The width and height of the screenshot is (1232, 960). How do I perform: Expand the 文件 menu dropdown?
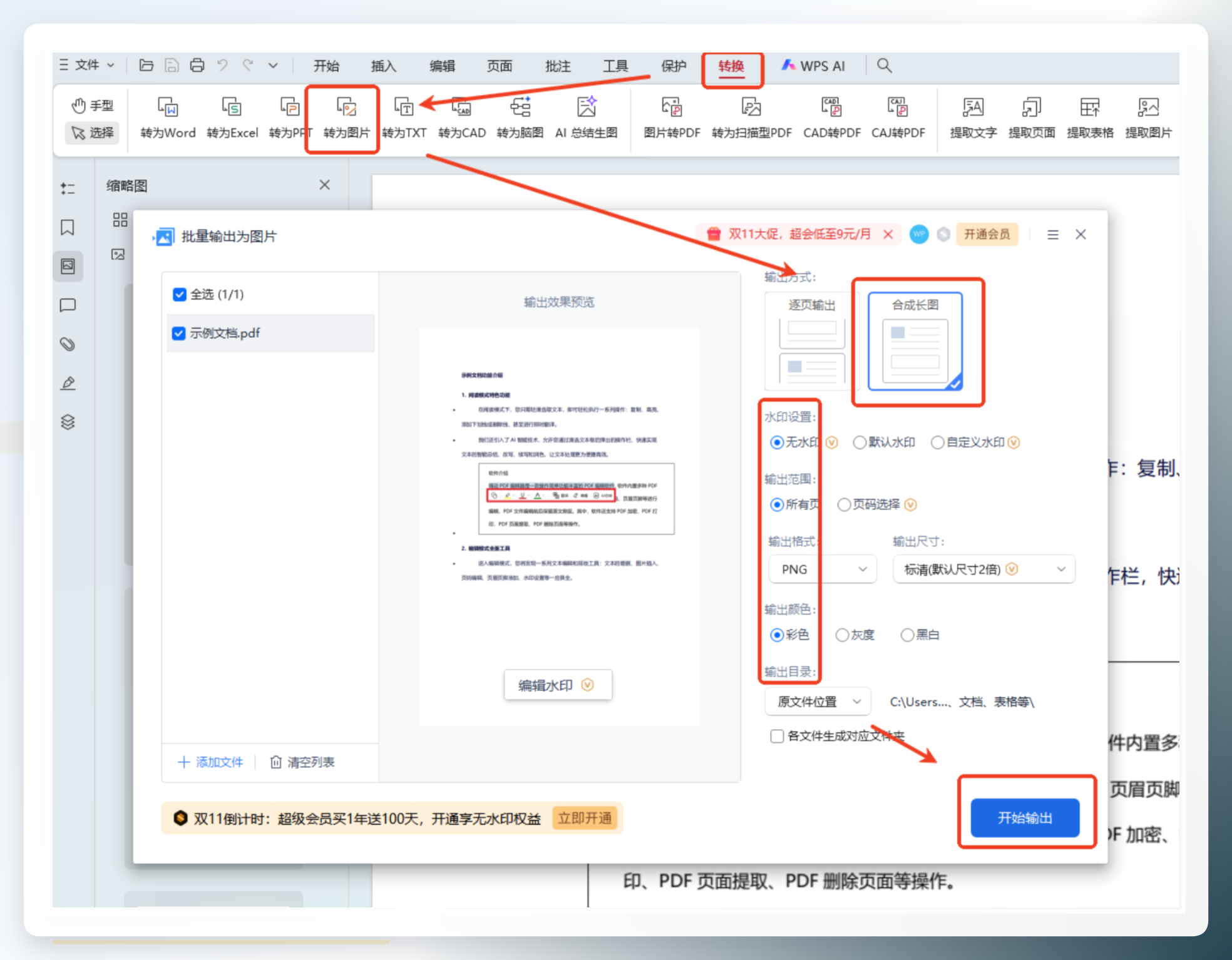coord(88,65)
